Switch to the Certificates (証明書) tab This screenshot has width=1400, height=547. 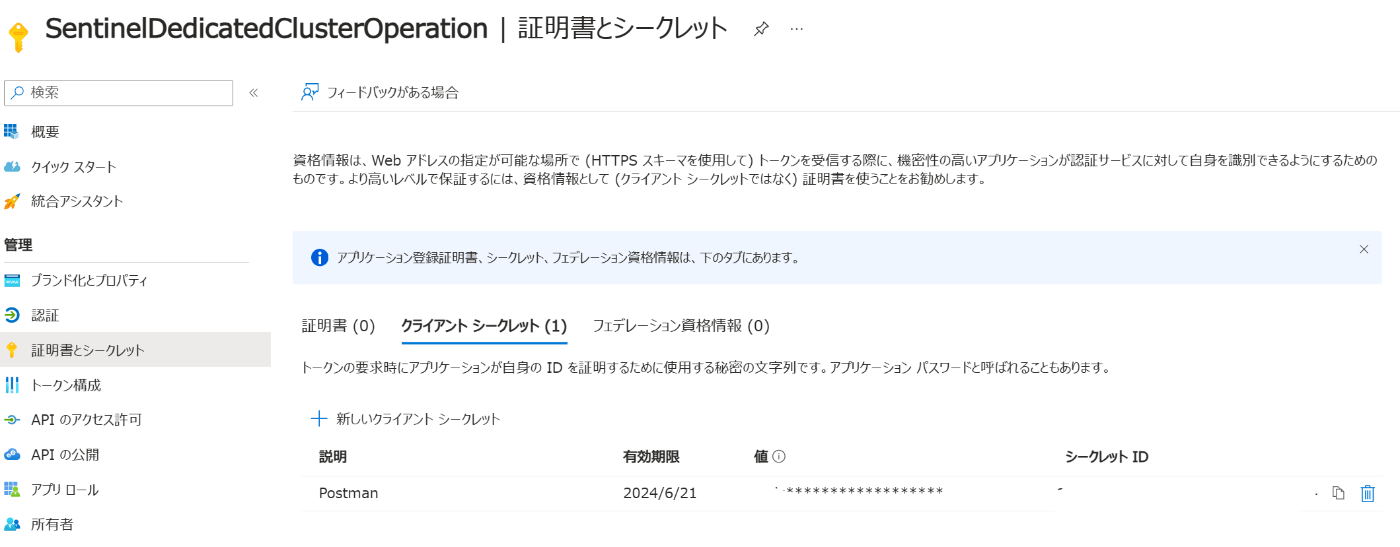[338, 326]
